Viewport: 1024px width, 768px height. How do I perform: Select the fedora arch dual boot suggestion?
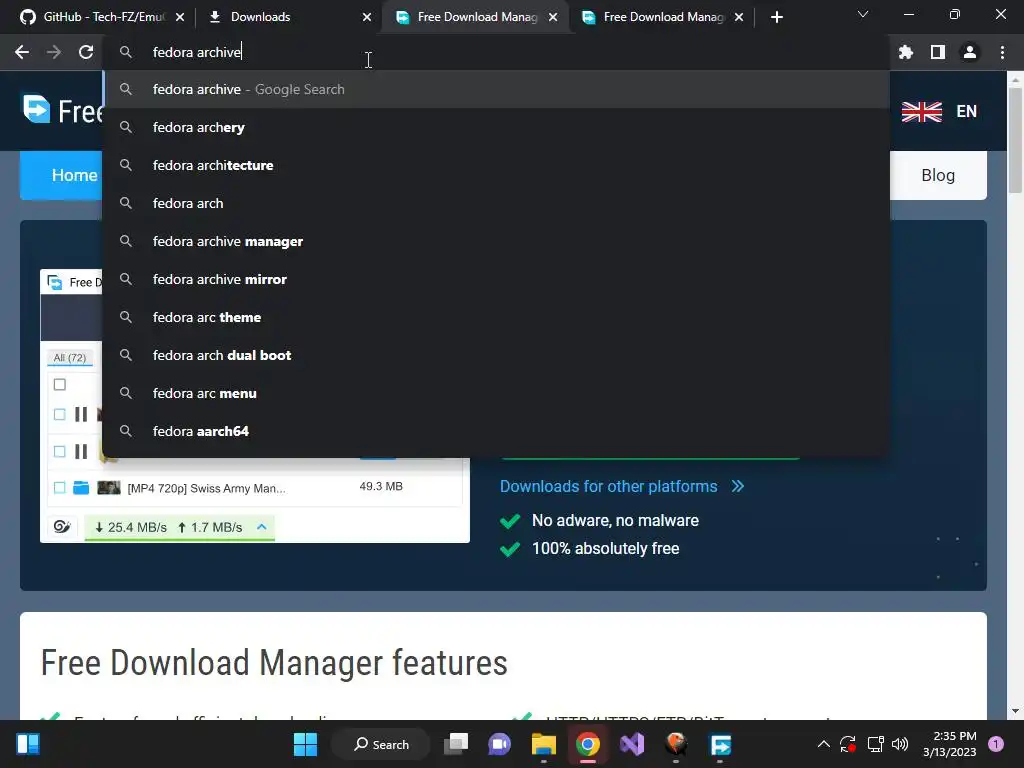coord(496,355)
